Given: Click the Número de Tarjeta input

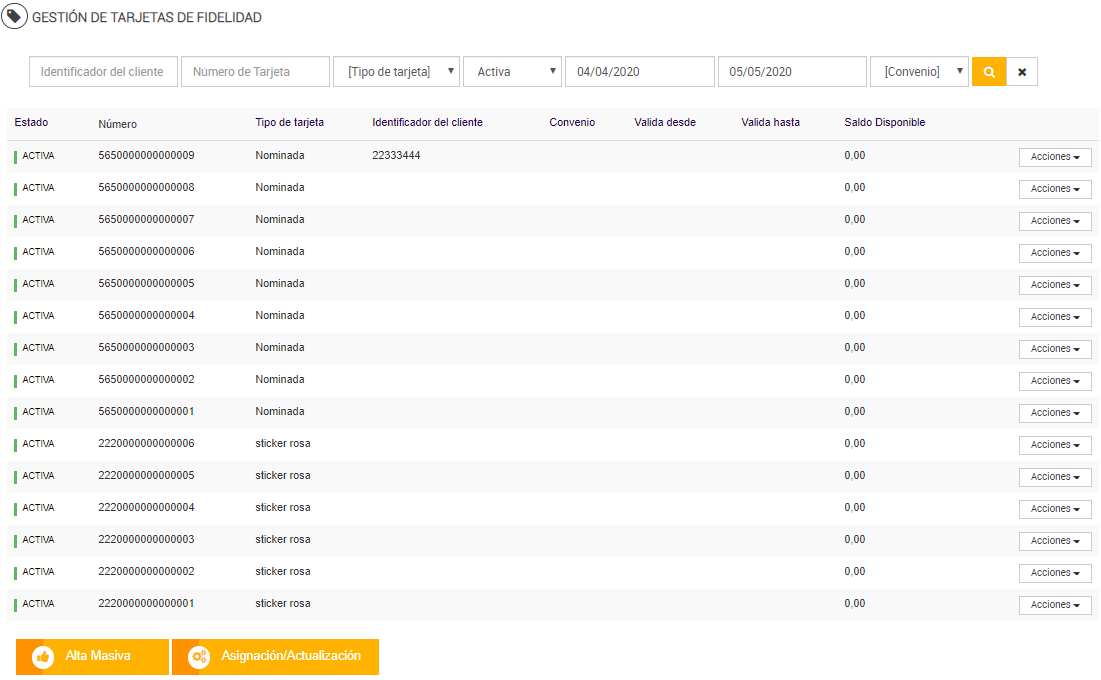Looking at the screenshot, I should point(255,72).
